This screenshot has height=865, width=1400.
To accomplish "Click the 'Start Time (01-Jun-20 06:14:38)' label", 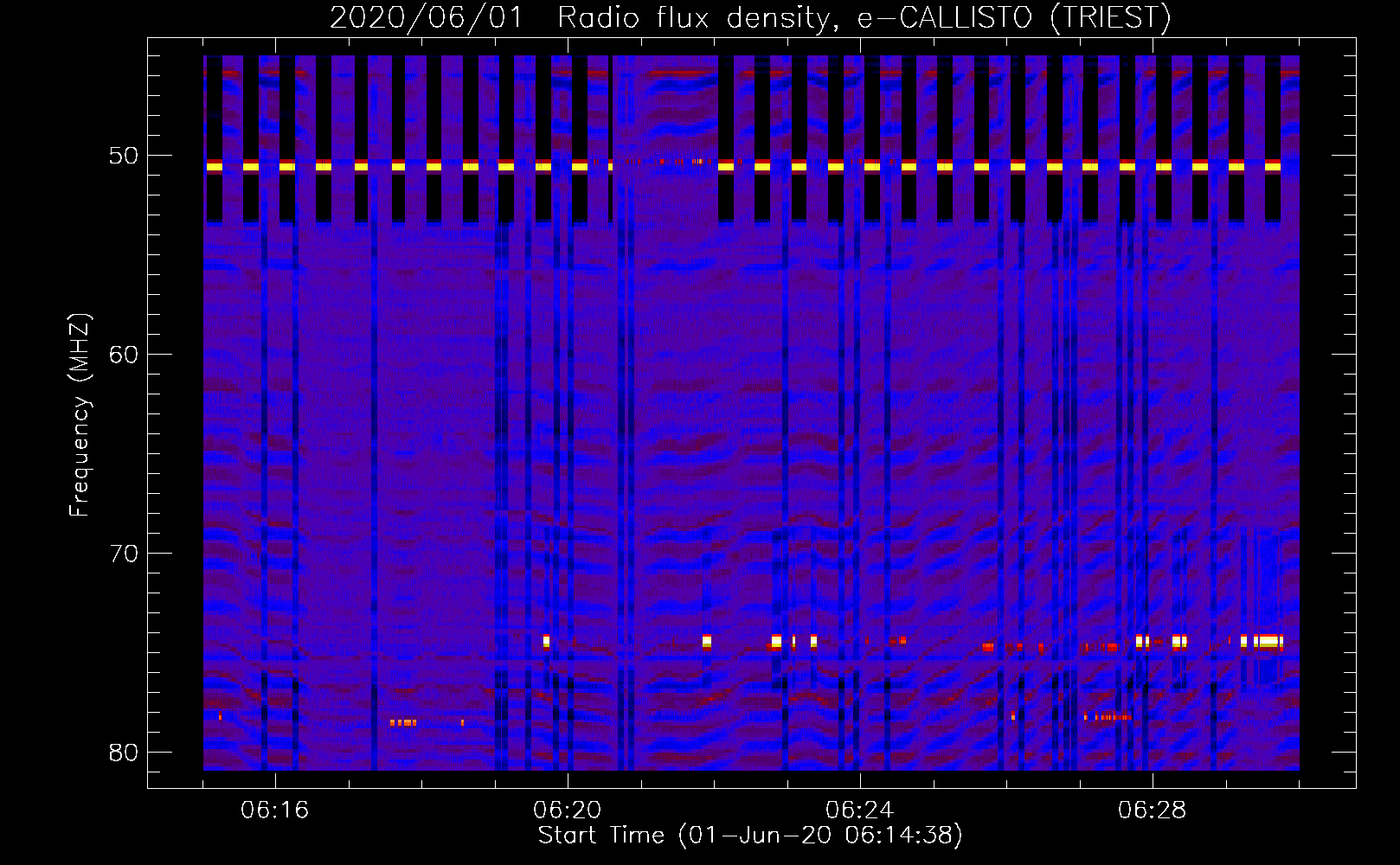I will pyautogui.click(x=750, y=836).
